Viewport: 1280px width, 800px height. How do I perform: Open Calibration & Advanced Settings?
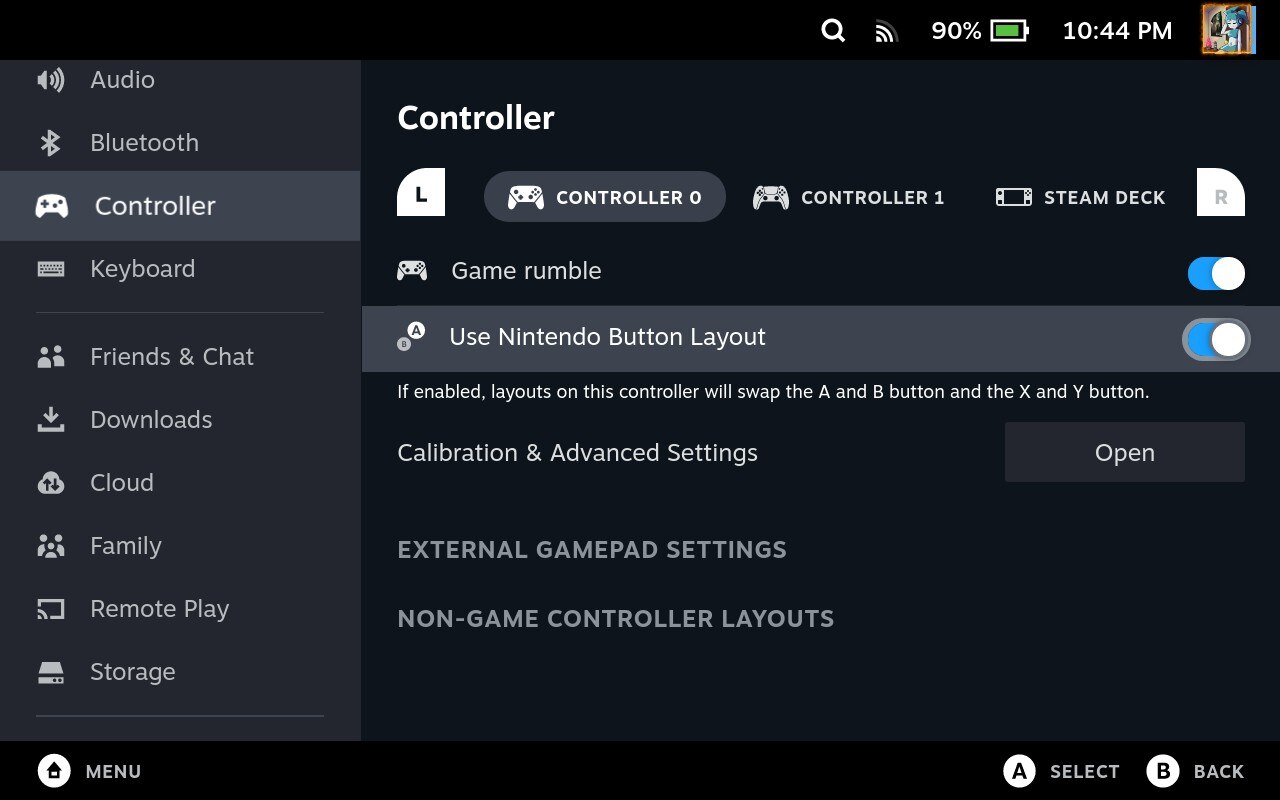click(x=1125, y=452)
